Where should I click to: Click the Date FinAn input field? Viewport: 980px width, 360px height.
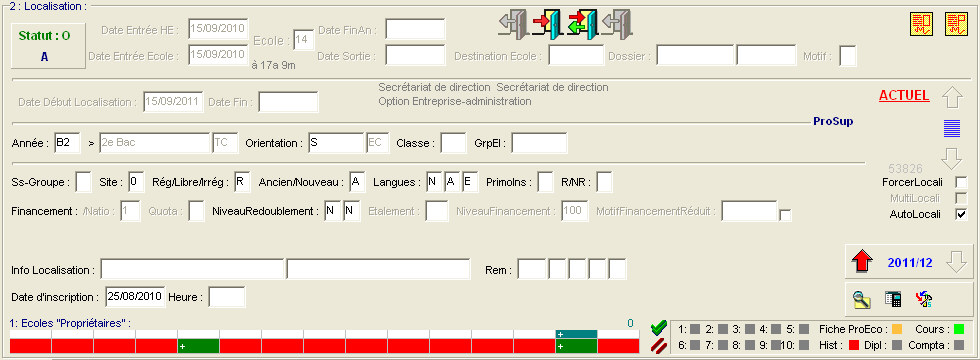415,29
